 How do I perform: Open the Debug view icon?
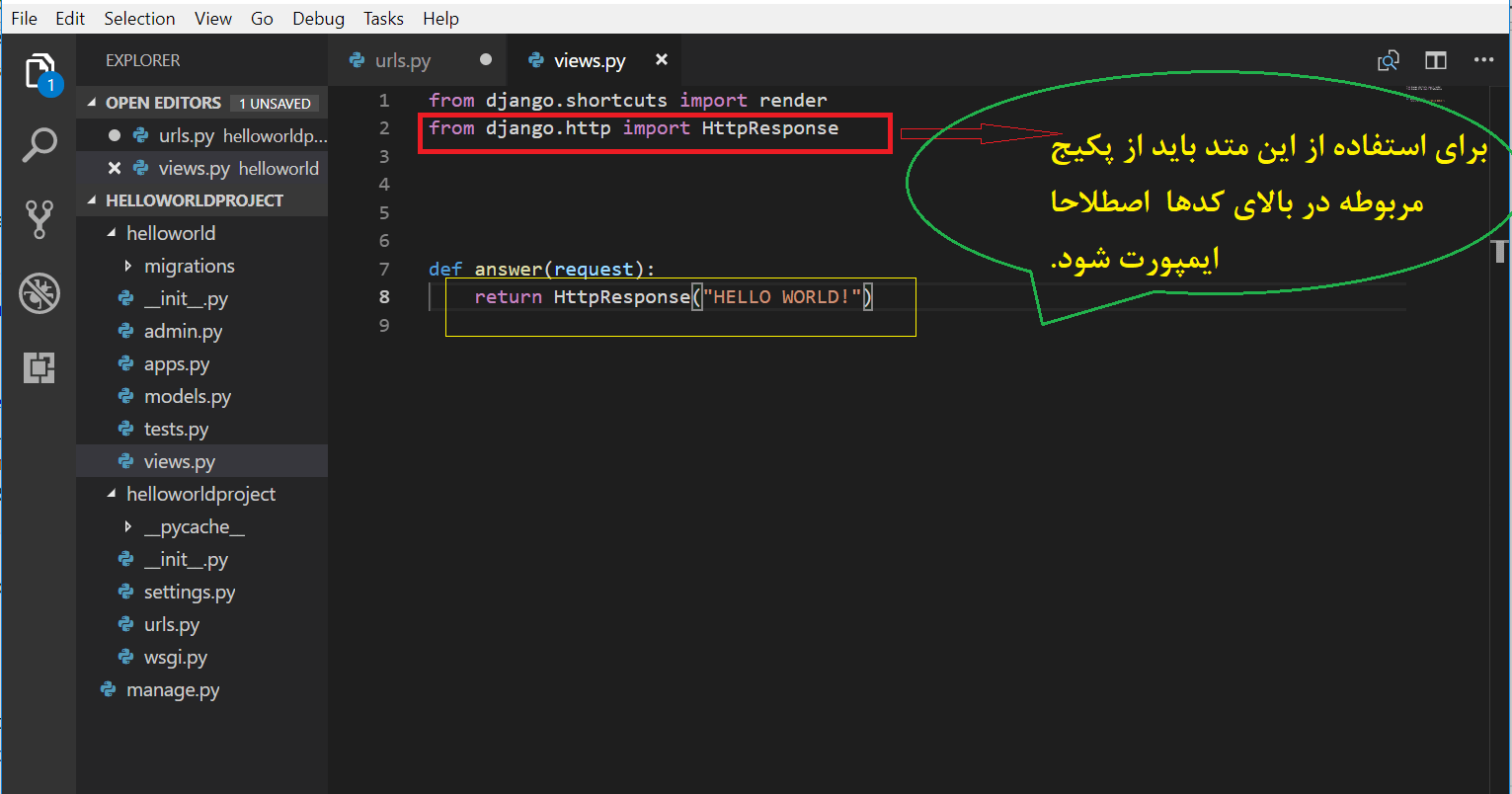click(x=39, y=293)
